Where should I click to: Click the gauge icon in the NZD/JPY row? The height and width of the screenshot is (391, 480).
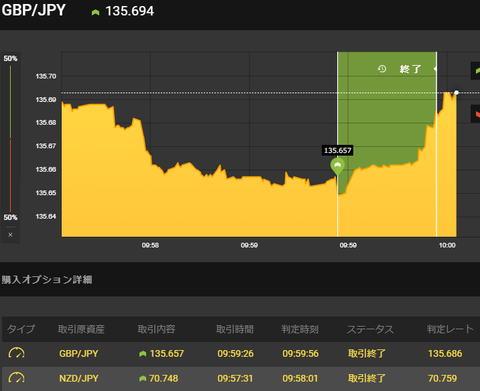pos(16,378)
